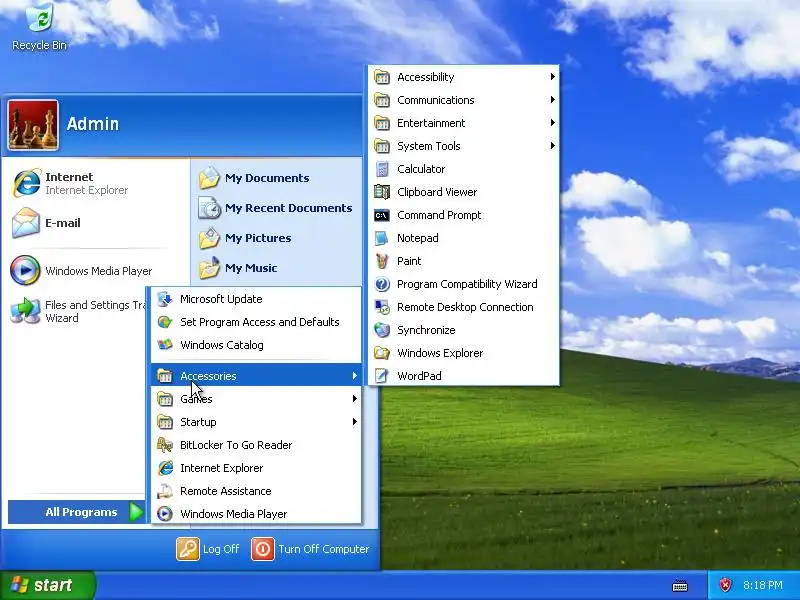800x600 pixels.
Task: Click the green All Programs arrow
Action: (x=136, y=512)
